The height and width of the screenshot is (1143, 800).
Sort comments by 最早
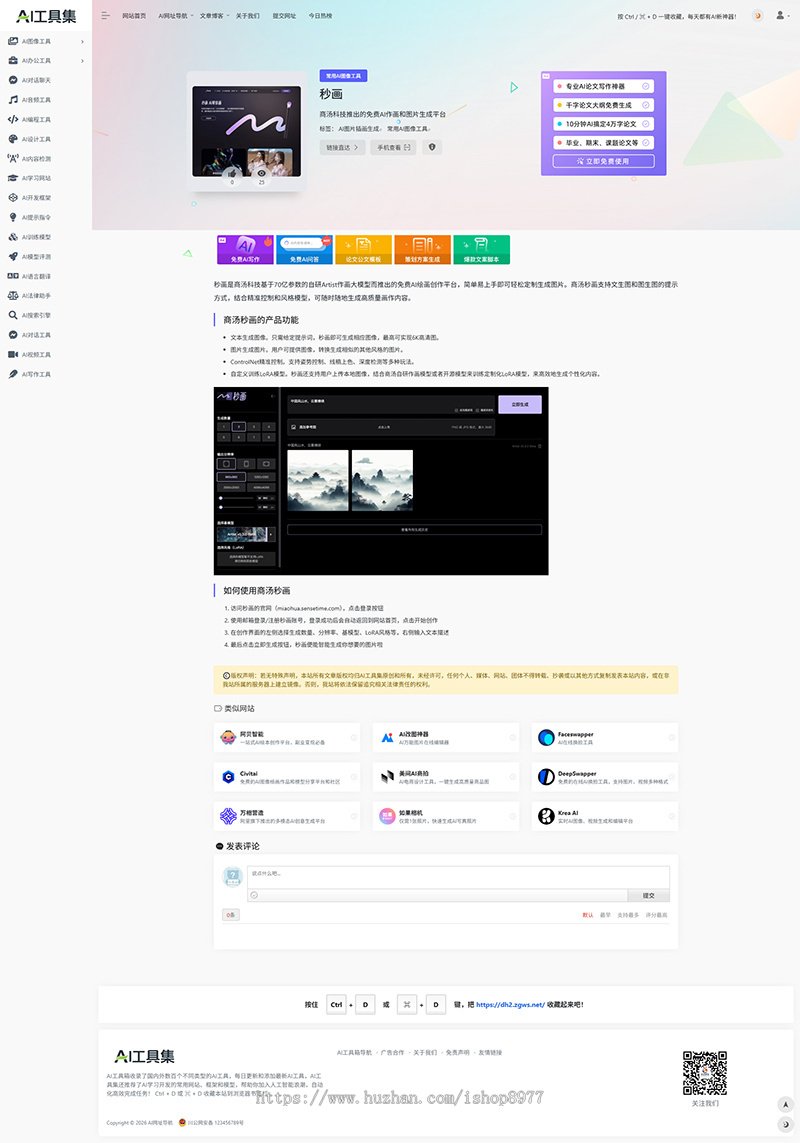pos(605,915)
